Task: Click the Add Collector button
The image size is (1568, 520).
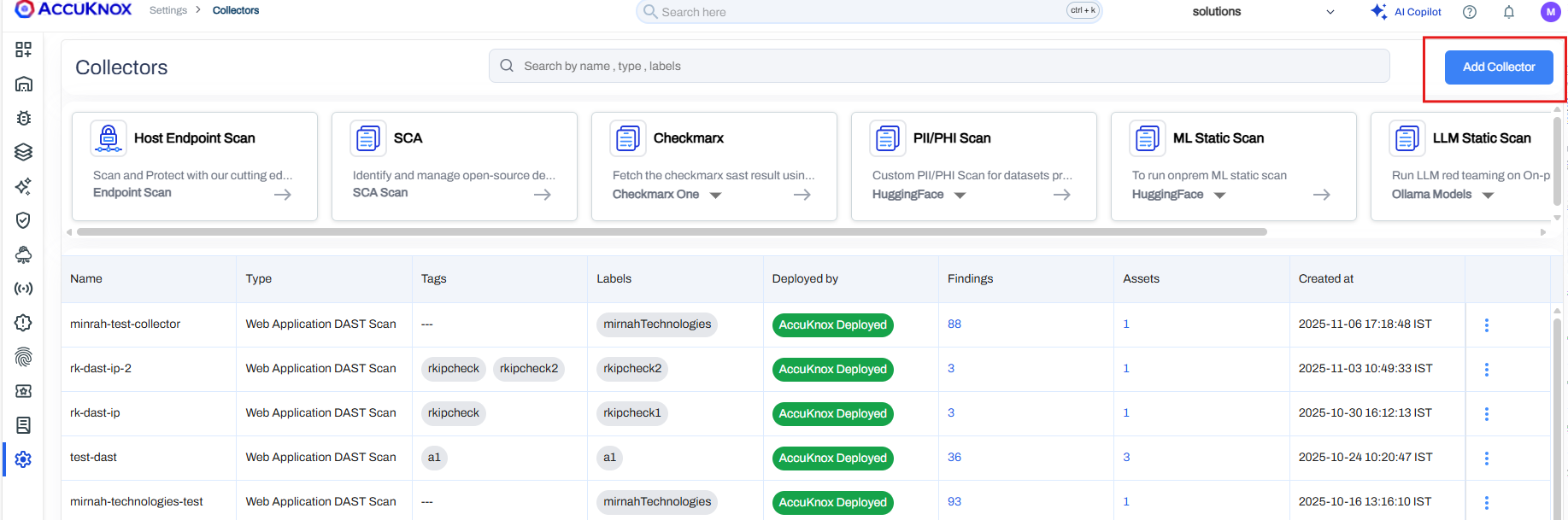Action: tap(1498, 67)
